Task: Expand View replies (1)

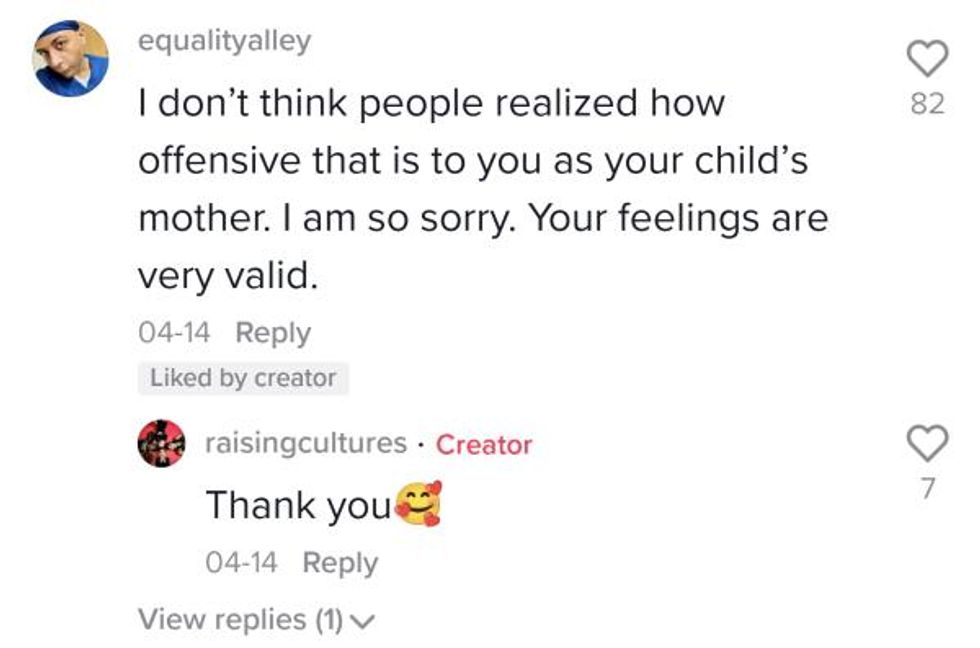Action: coord(240,620)
